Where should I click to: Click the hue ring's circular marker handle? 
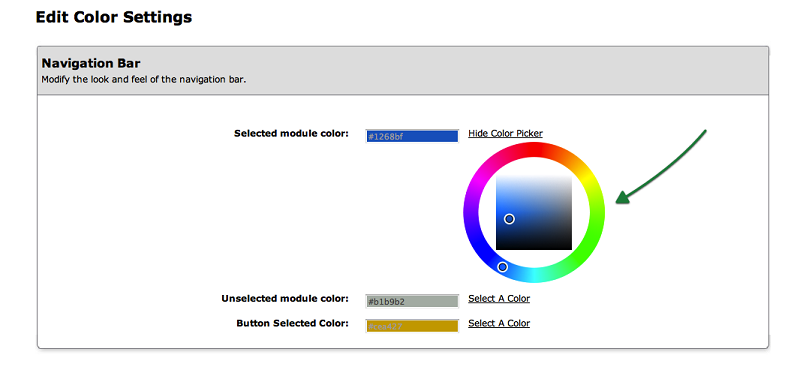503,267
